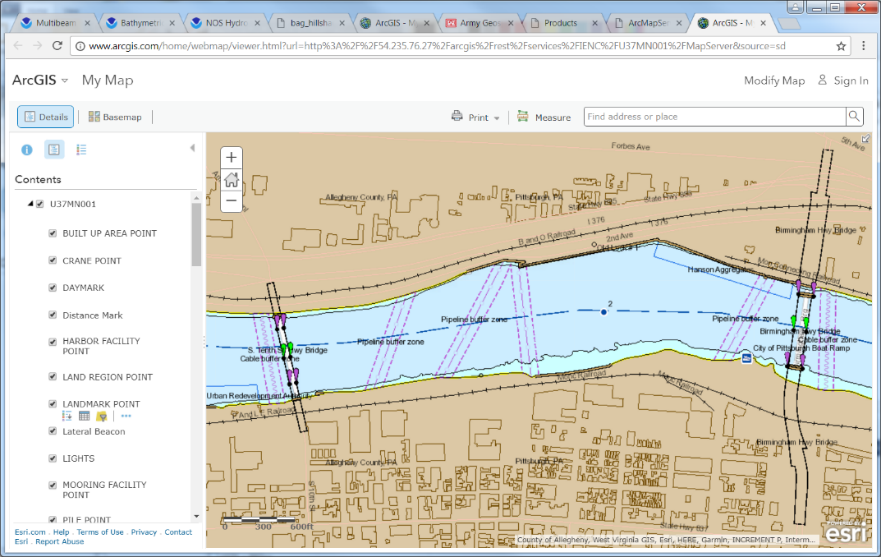Collapse the side panel with arrow
Screen dimensions: 881x557
pyautogui.click(x=192, y=148)
